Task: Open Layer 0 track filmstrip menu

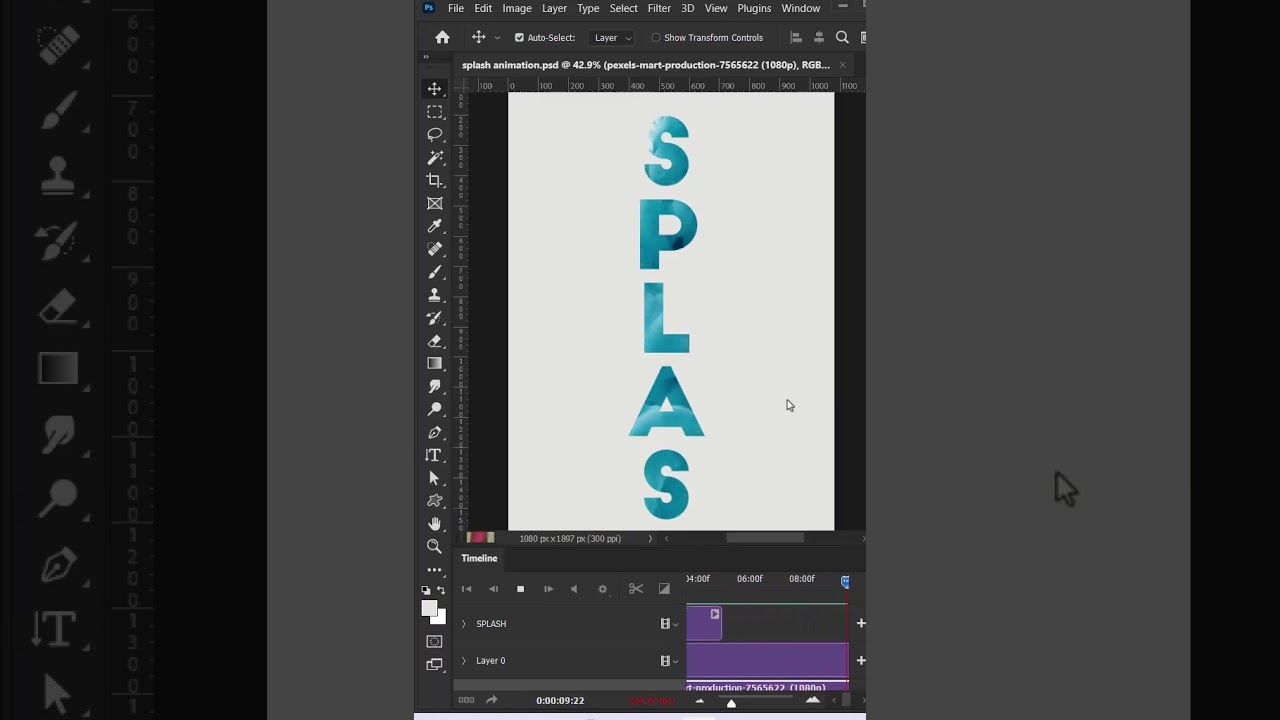Action: point(669,661)
